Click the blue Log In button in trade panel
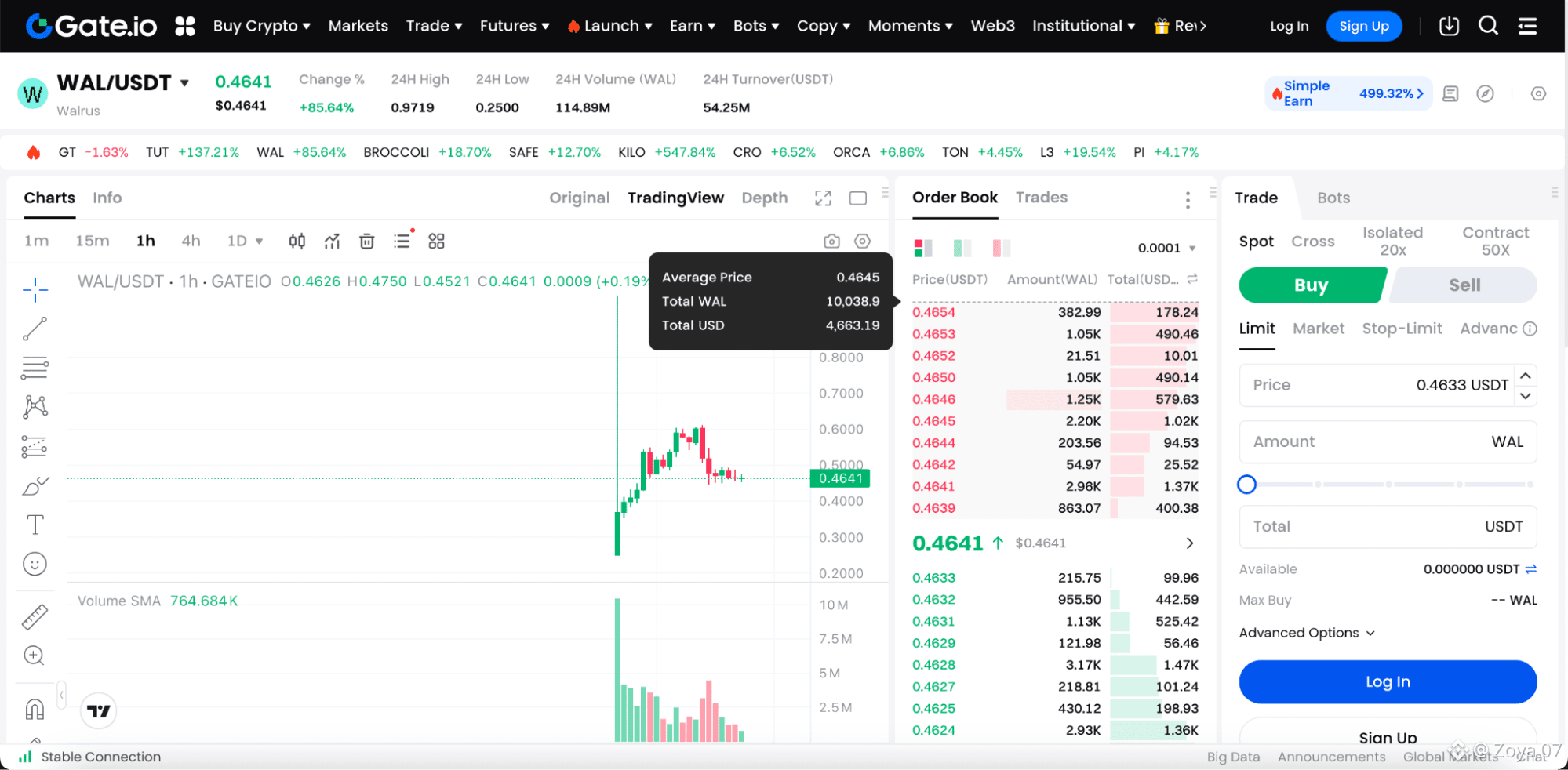The width and height of the screenshot is (1568, 770). 1388,682
